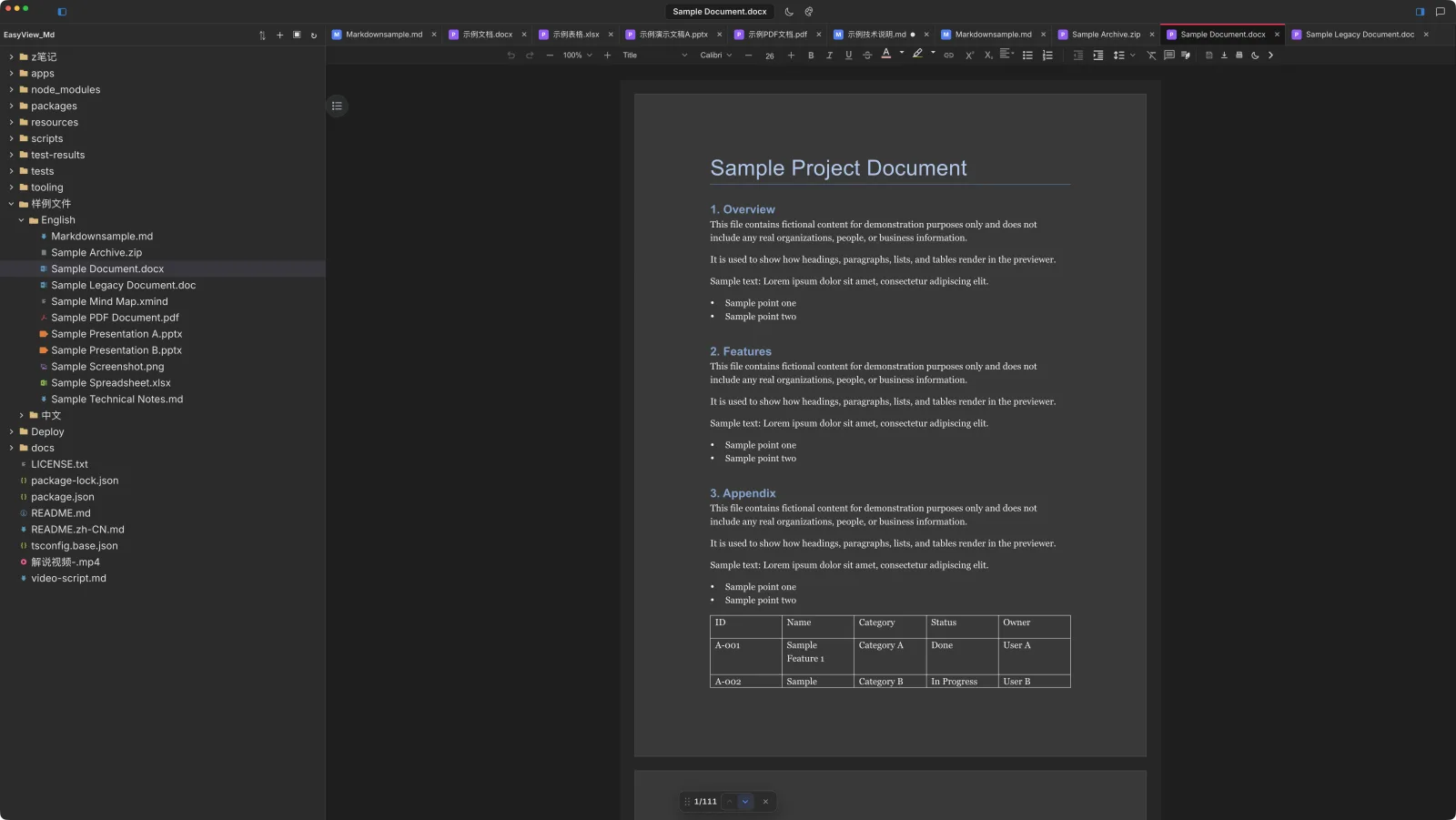Toggle italic formatting
The image size is (1456, 820).
[829, 56]
